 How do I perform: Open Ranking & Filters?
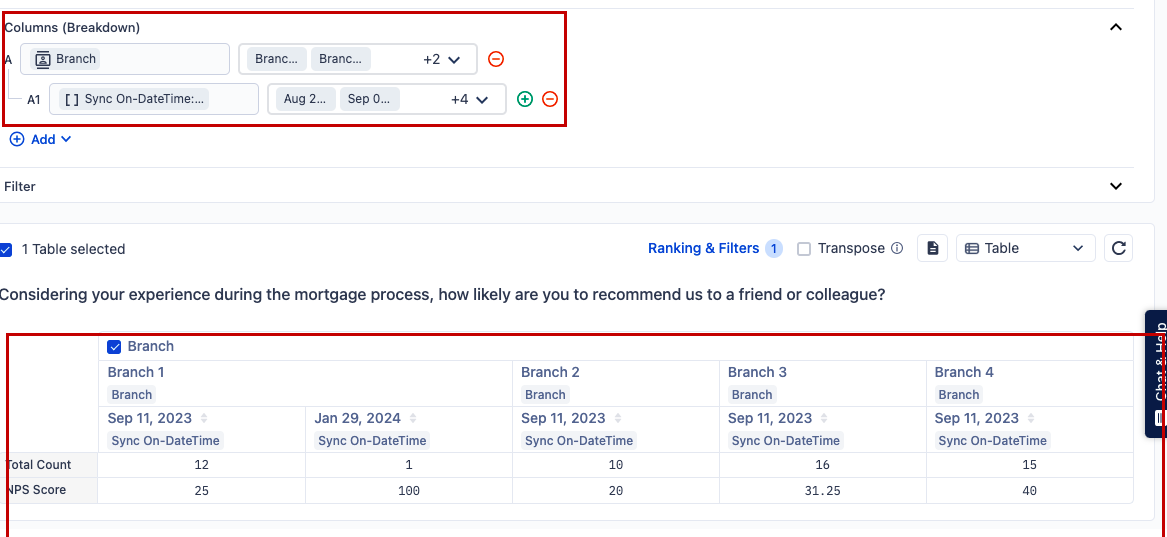coord(703,248)
